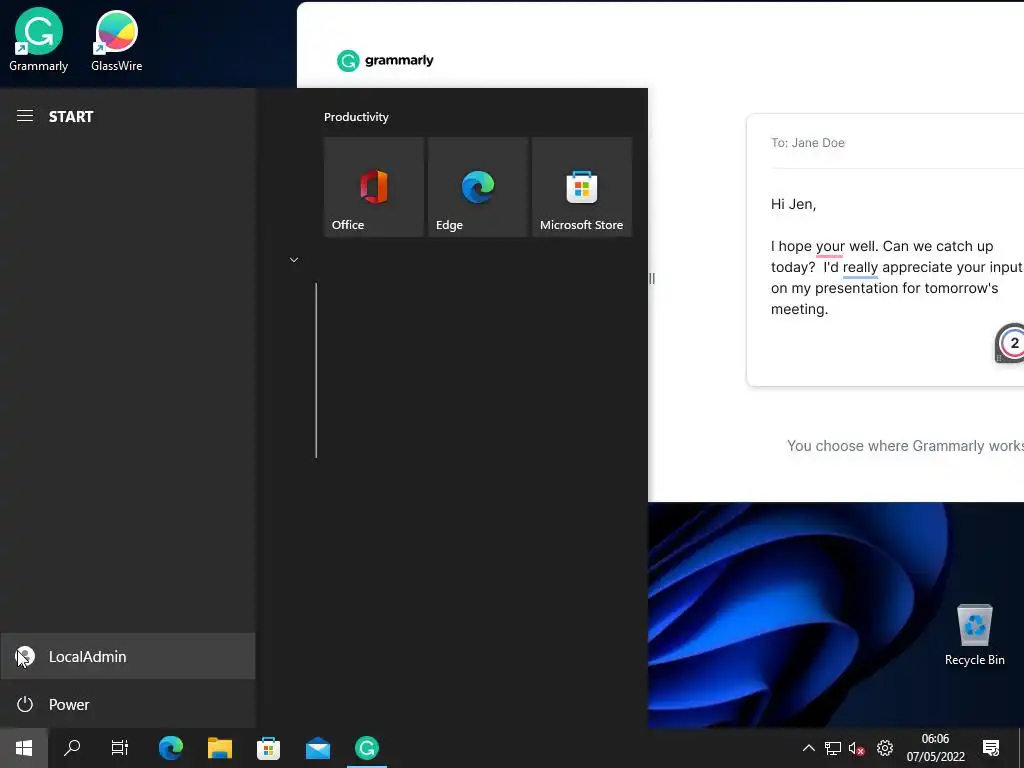Open taskbar Search magnifier
Screen dimensions: 1024x768
pos(72,748)
